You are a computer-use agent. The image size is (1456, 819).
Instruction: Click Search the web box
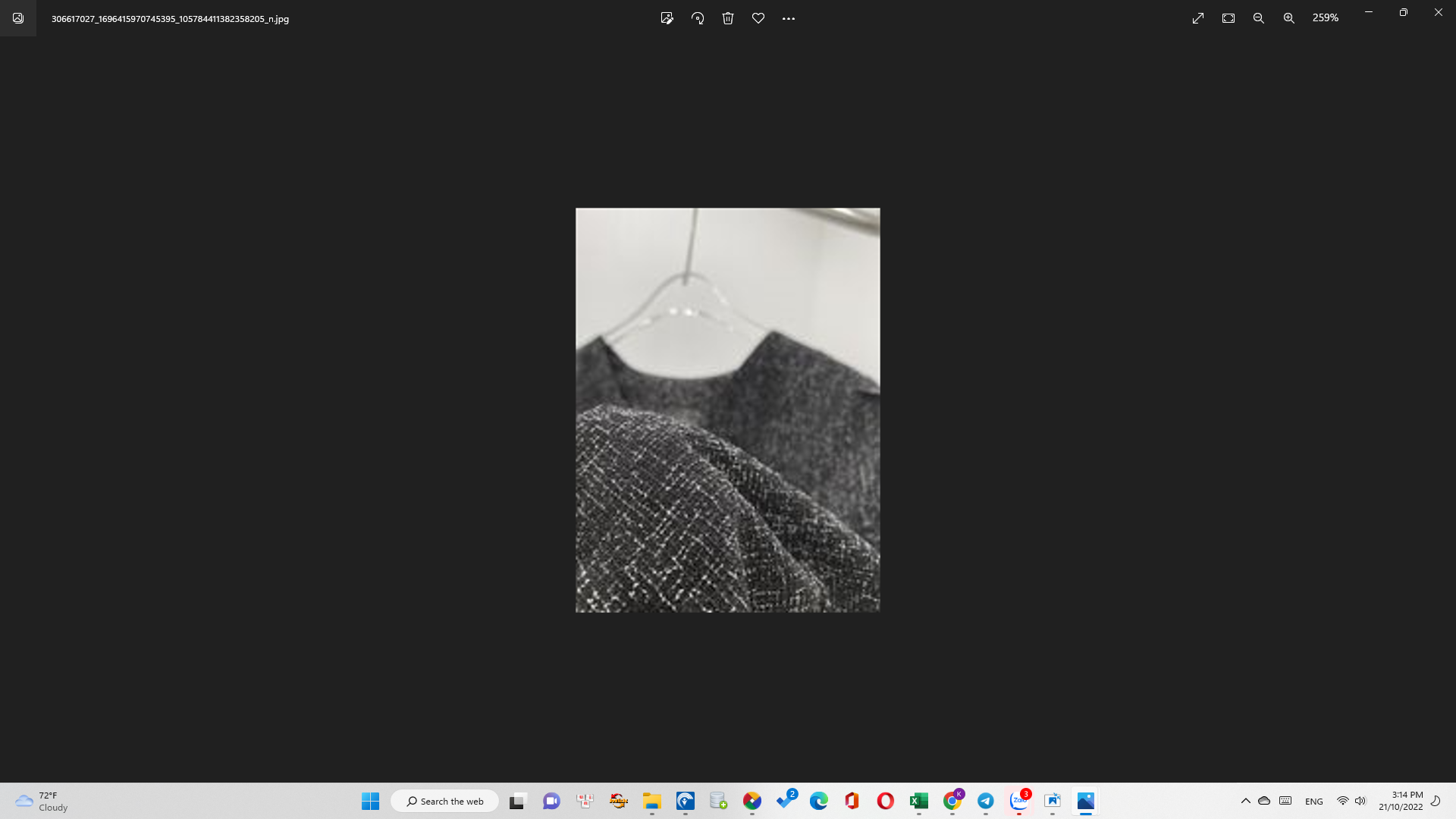click(445, 801)
